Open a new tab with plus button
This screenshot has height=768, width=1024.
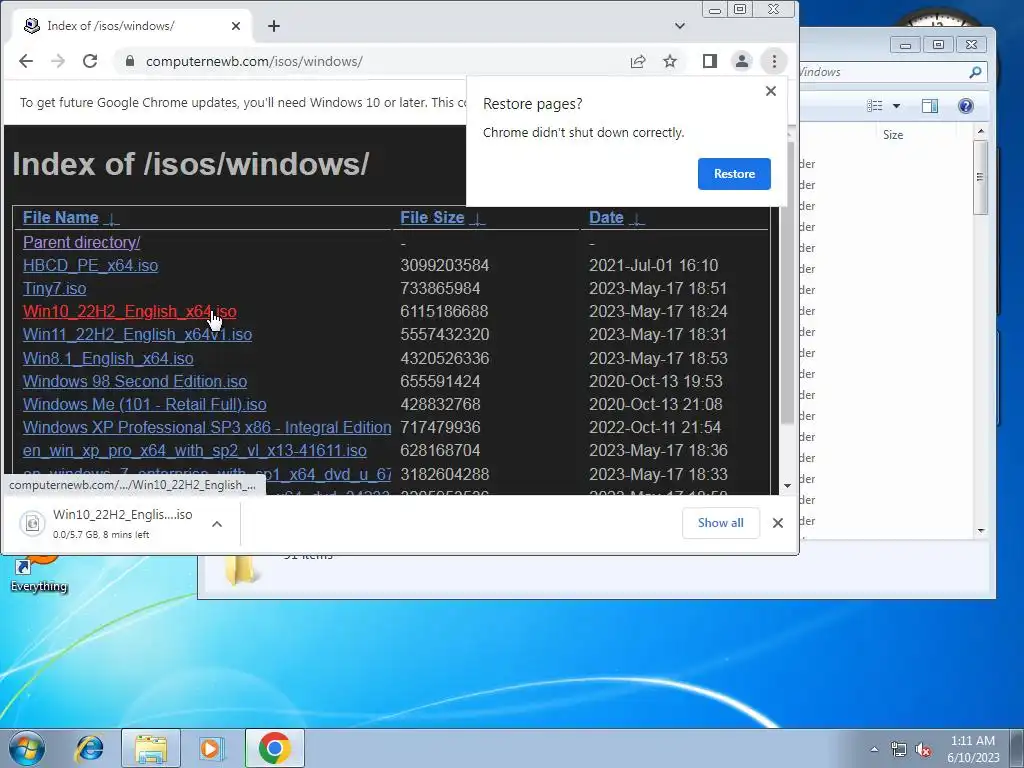274,26
